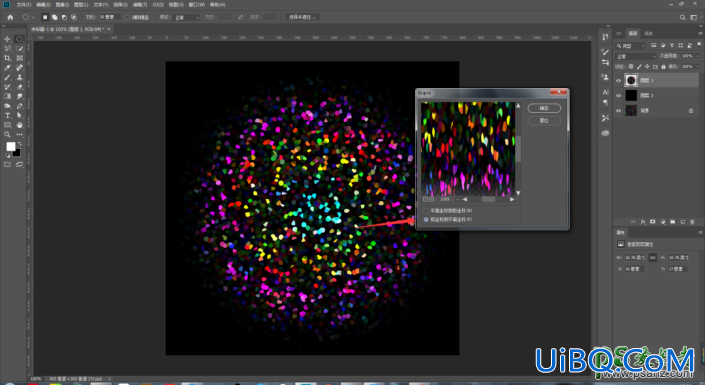The image size is (705, 385).
Task: Select the rectangular to polar radio option
Action: (x=426, y=210)
